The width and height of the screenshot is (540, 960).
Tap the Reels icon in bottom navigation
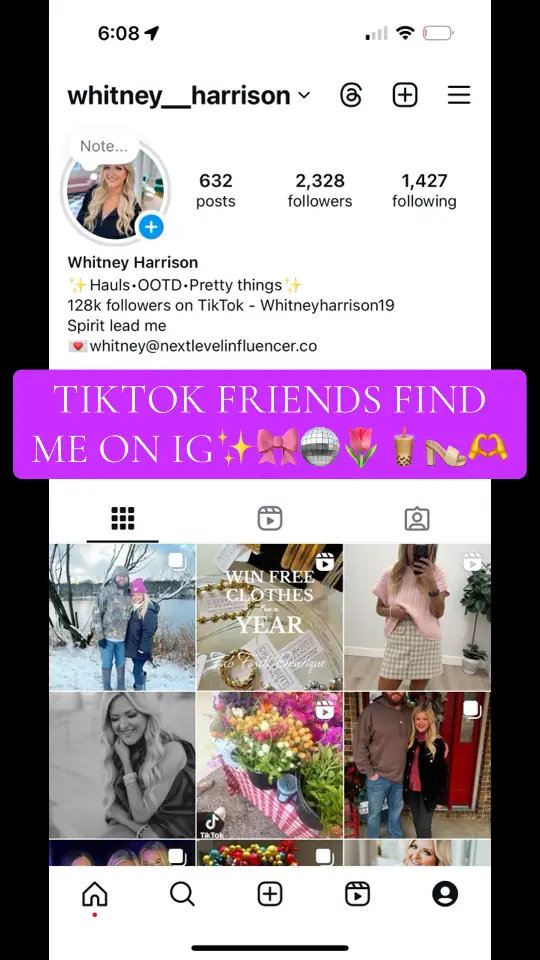[358, 894]
